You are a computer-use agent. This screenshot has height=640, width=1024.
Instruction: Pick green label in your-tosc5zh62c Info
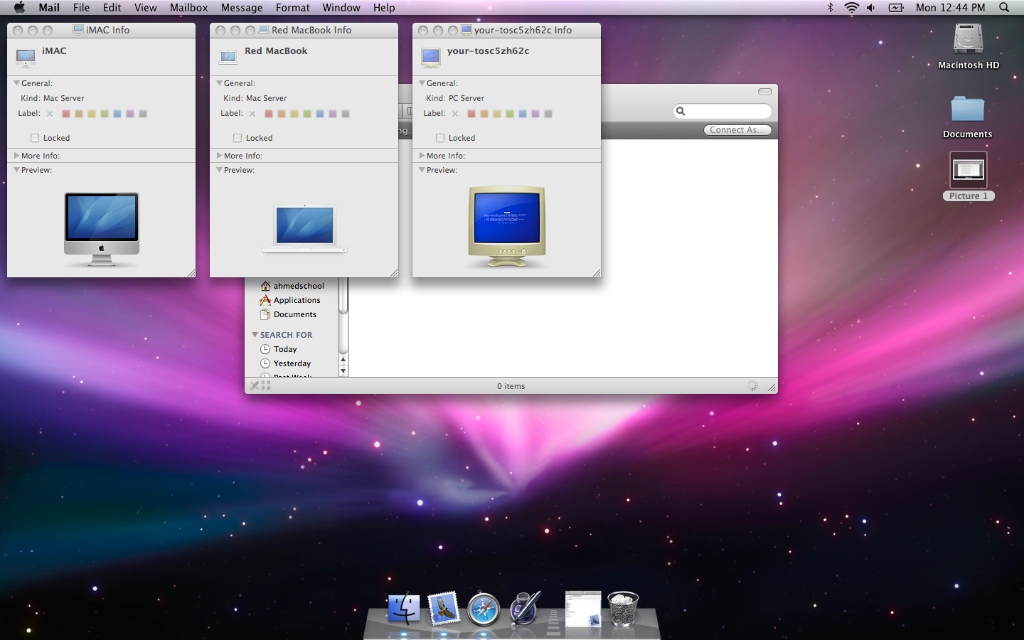pyautogui.click(x=509, y=114)
